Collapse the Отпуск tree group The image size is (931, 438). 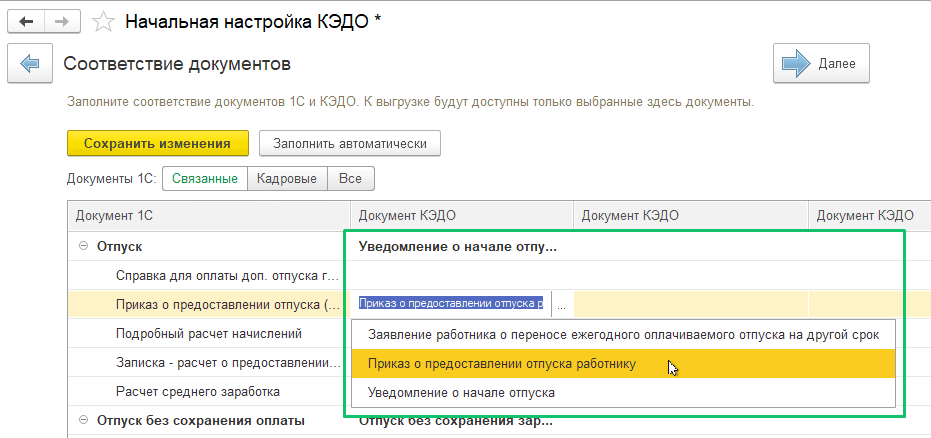(x=84, y=246)
